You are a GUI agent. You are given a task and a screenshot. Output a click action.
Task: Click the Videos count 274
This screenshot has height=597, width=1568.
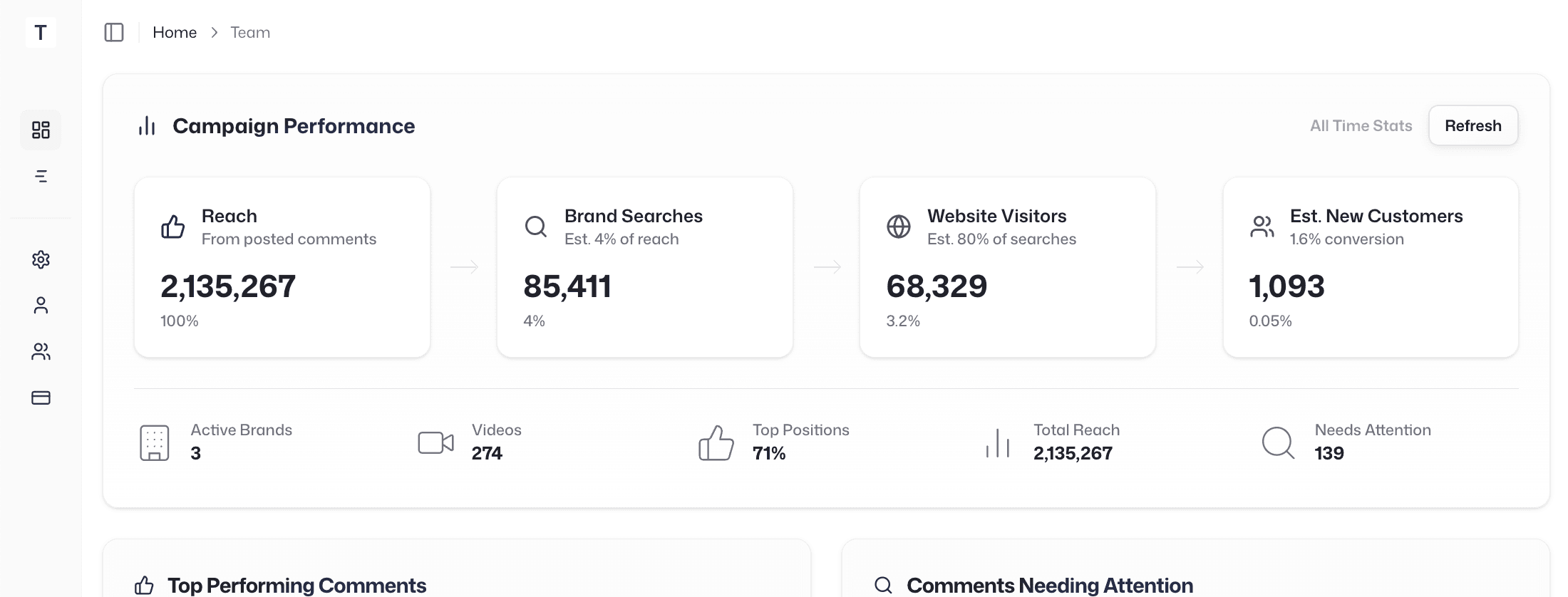[x=487, y=453]
